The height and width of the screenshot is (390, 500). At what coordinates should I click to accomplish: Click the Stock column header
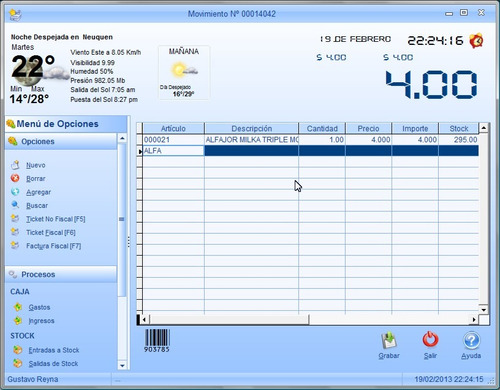pos(459,128)
